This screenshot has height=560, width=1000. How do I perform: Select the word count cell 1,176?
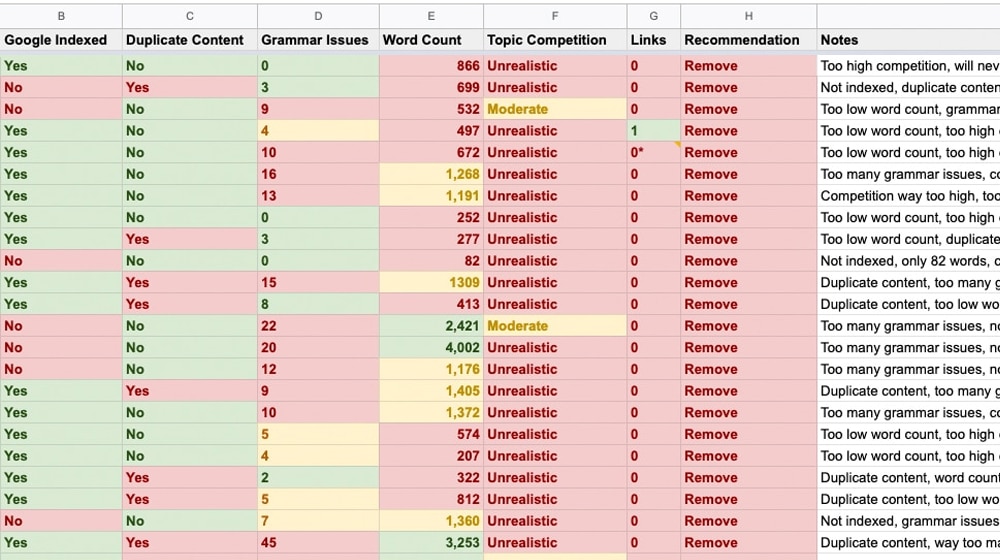pos(431,369)
